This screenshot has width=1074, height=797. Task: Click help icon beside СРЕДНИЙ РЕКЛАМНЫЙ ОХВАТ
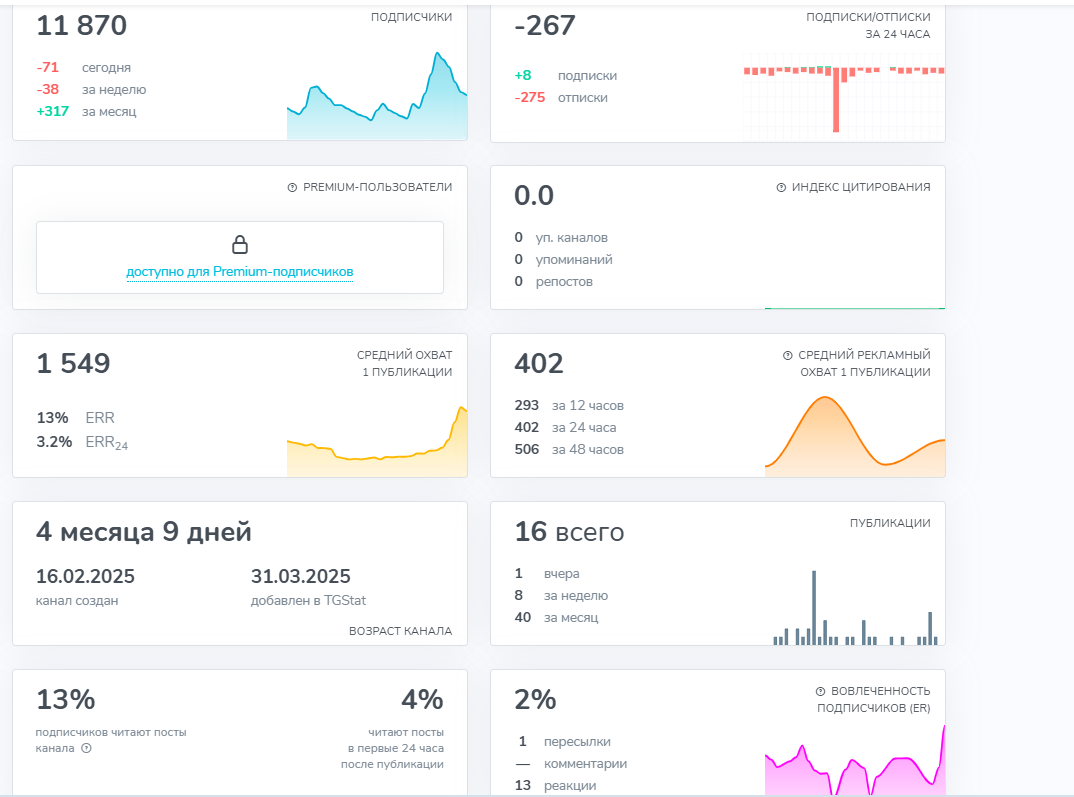[788, 355]
